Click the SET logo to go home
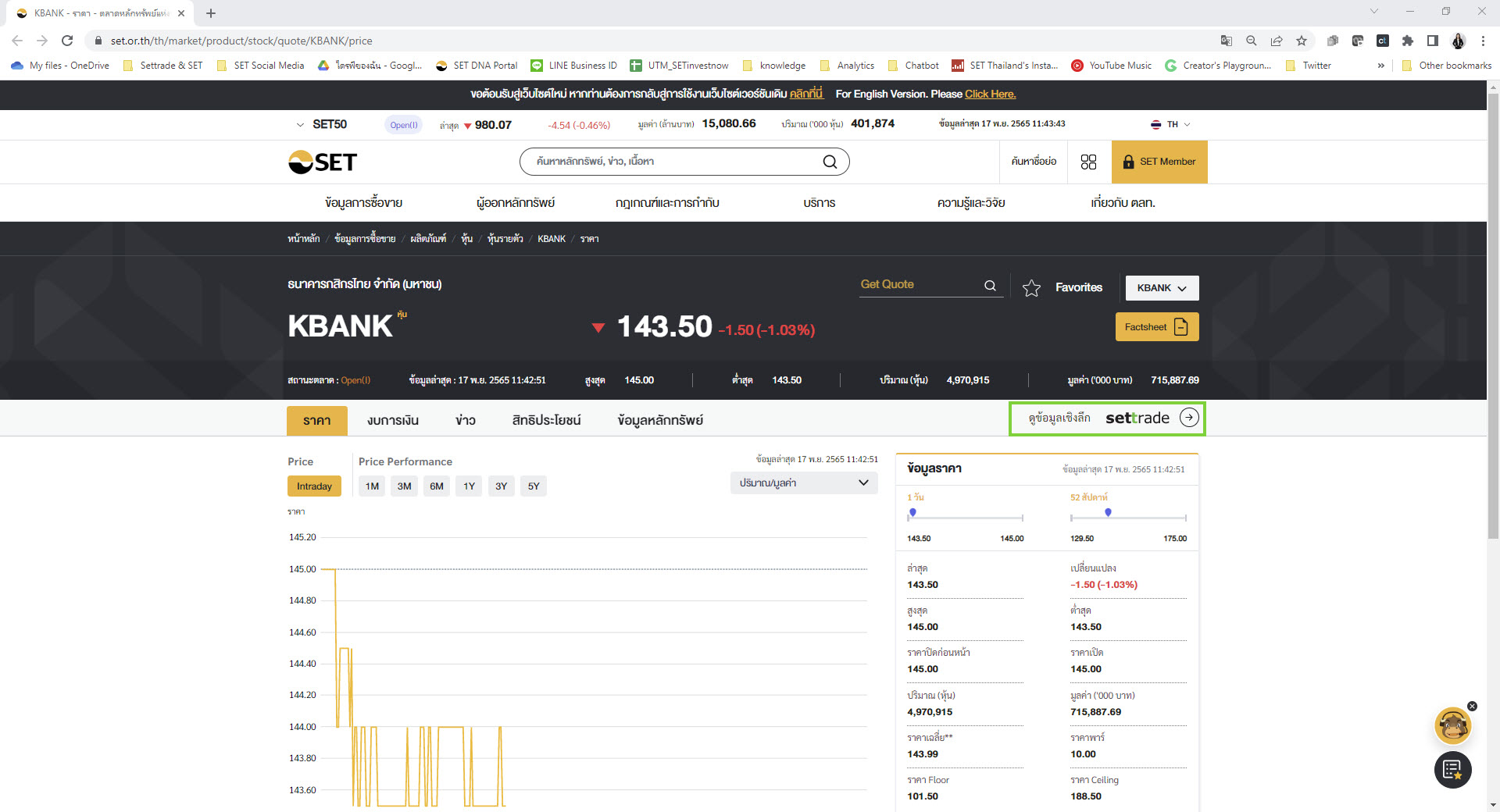The width and height of the screenshot is (1500, 812). pos(322,162)
